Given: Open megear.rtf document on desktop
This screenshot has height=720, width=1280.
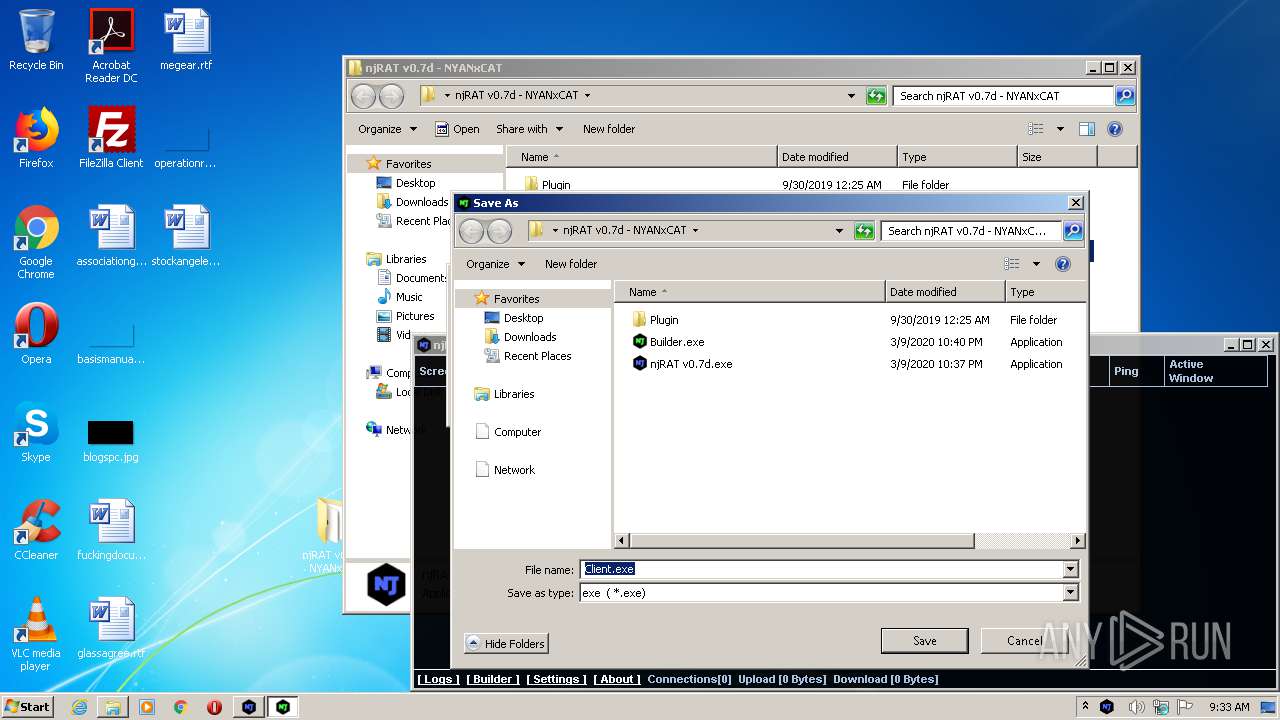Looking at the screenshot, I should tap(187, 40).
